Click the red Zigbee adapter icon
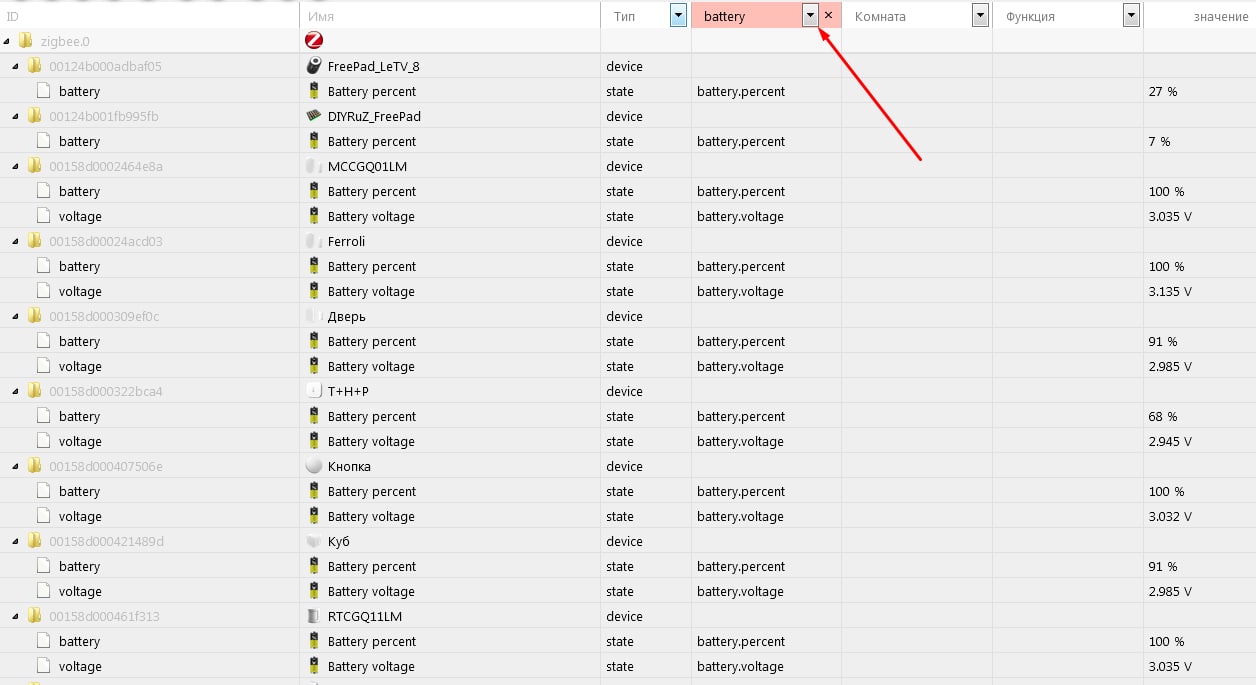This screenshot has width=1256, height=685. click(x=313, y=41)
